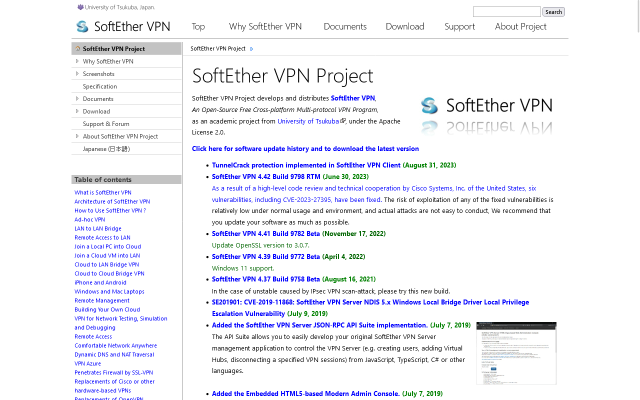This screenshot has width=640, height=400.
Task: Open SoftEther VPN 4.39 Build 9772 Beta link
Action: click(x=266, y=256)
